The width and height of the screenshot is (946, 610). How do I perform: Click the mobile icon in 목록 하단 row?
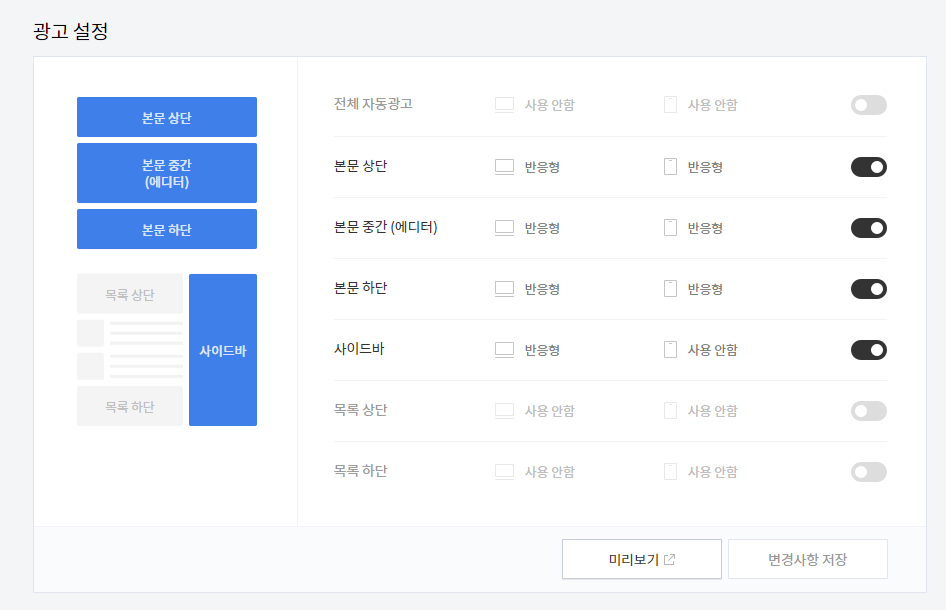point(670,471)
